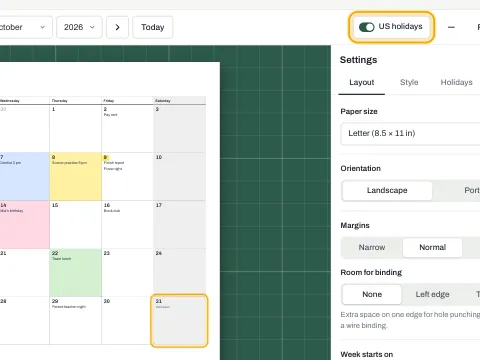Screen dimensions: 480x360
Task: Click the October 23 day cell
Action: 127,272
